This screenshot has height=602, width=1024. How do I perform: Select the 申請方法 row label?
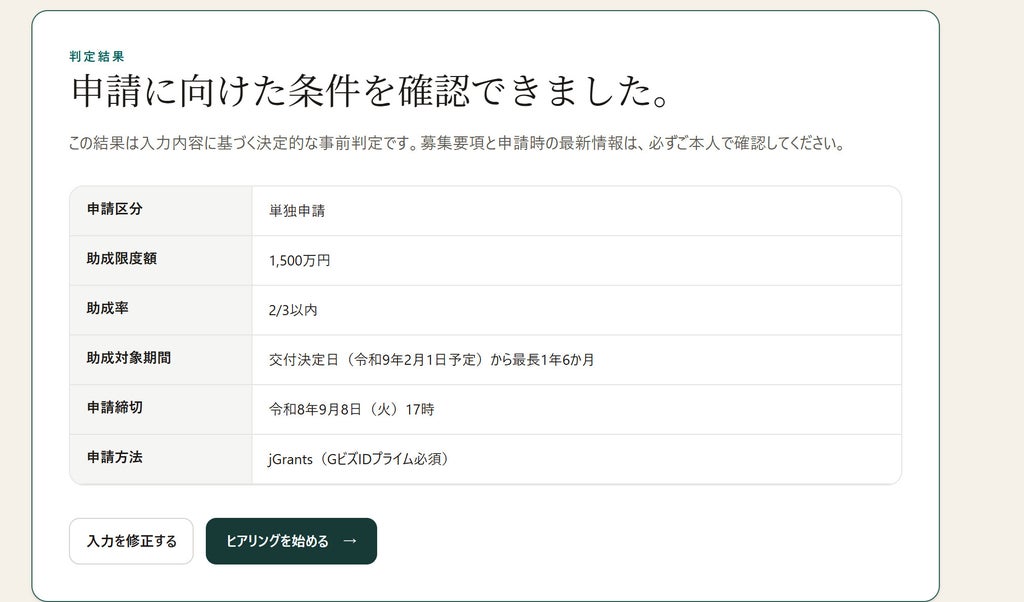[114, 457]
